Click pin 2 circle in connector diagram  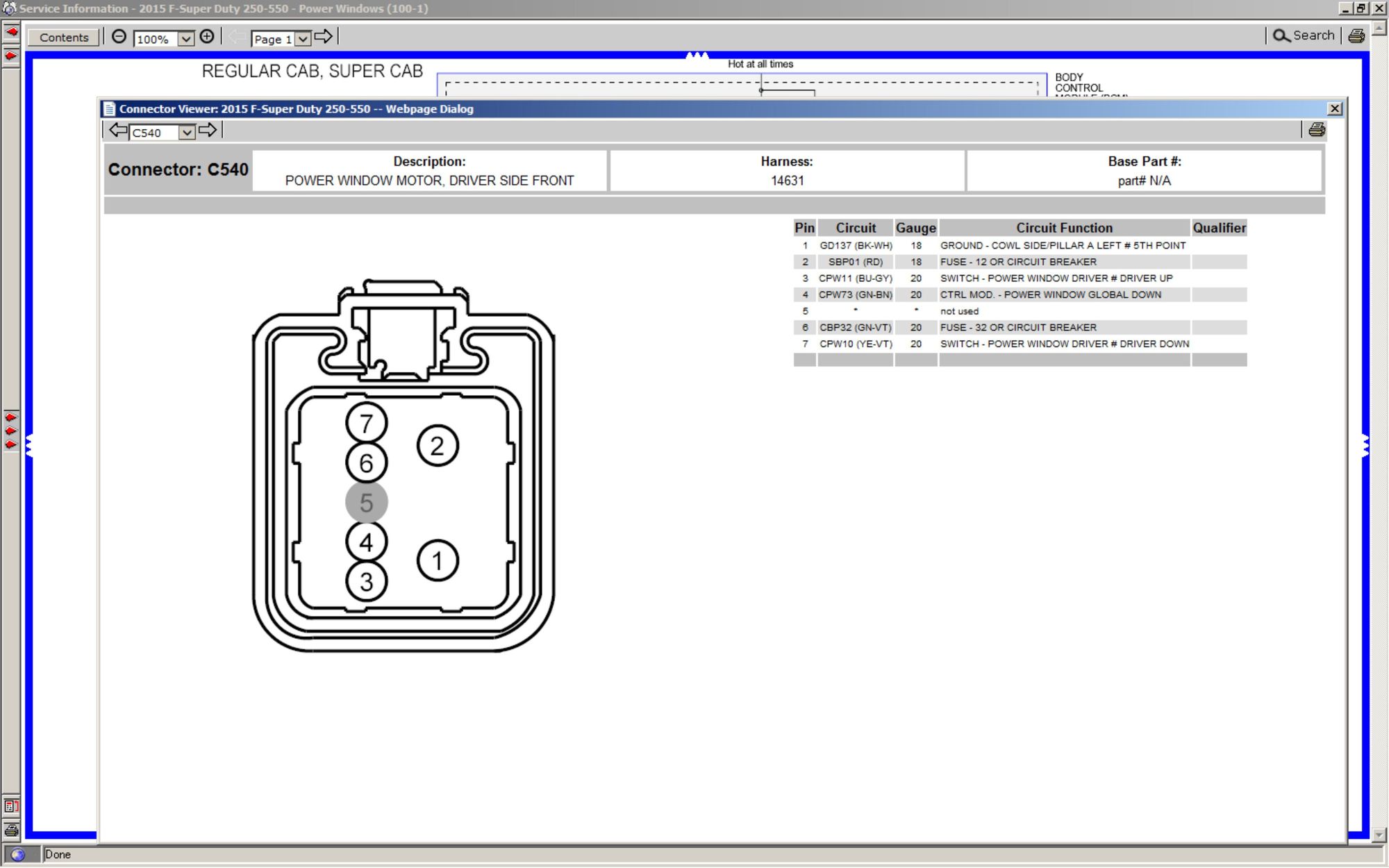437,446
